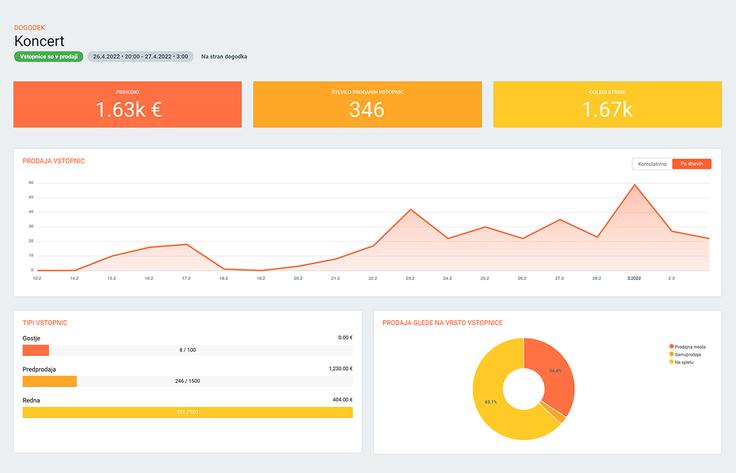Image resolution: width=736 pixels, height=473 pixels.
Task: Click the 23.2 peak point on chart
Action: [x=410, y=210]
